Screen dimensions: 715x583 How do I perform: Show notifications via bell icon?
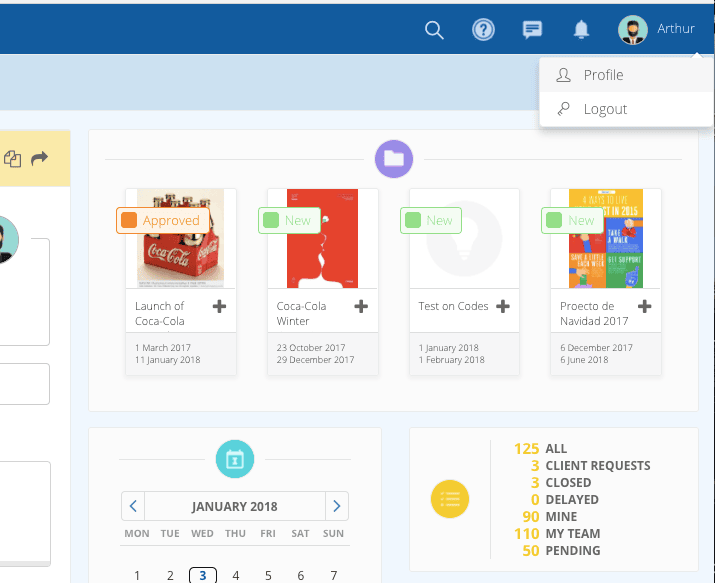(581, 30)
